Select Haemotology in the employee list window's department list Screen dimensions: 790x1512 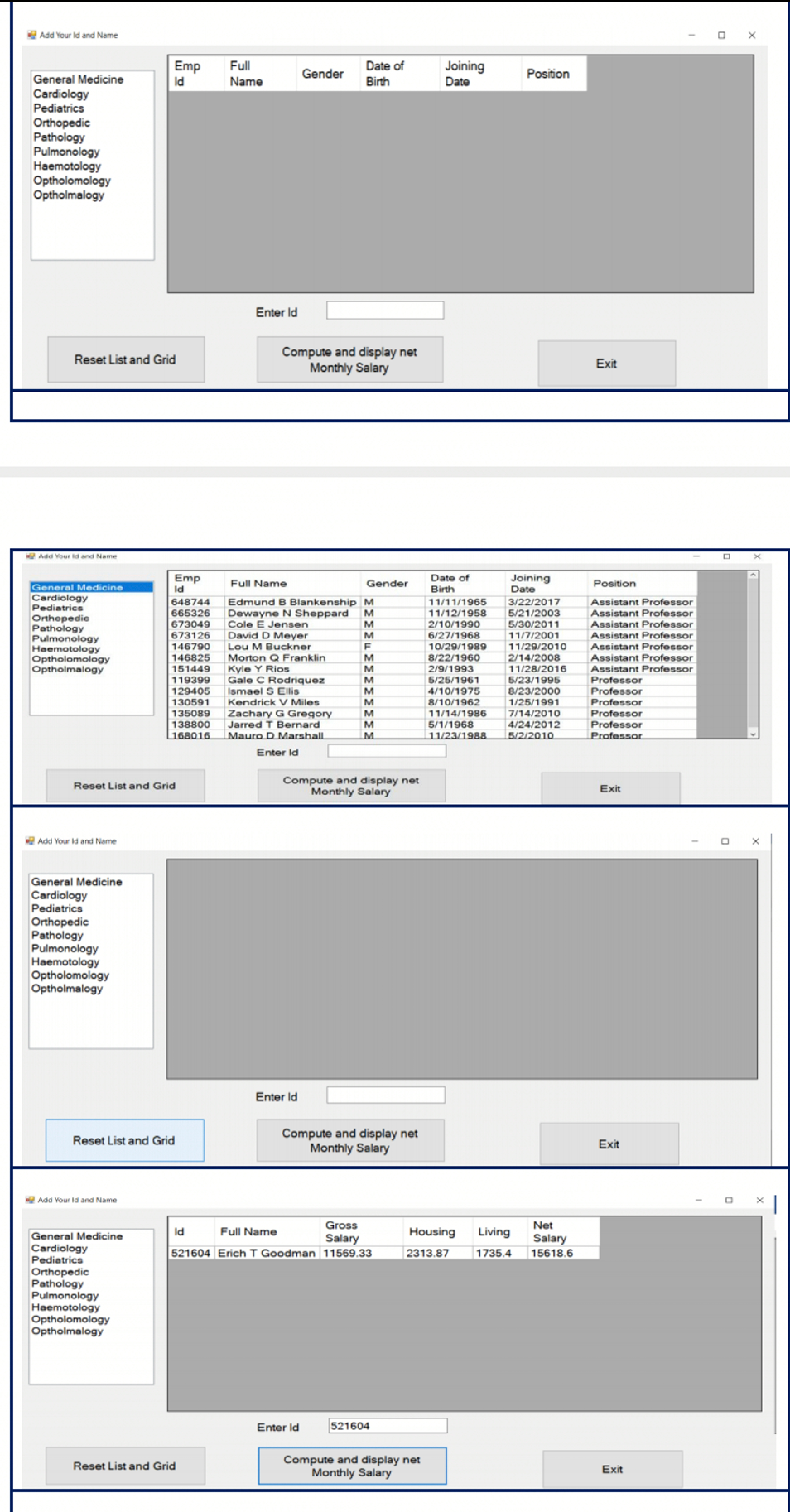[65, 648]
